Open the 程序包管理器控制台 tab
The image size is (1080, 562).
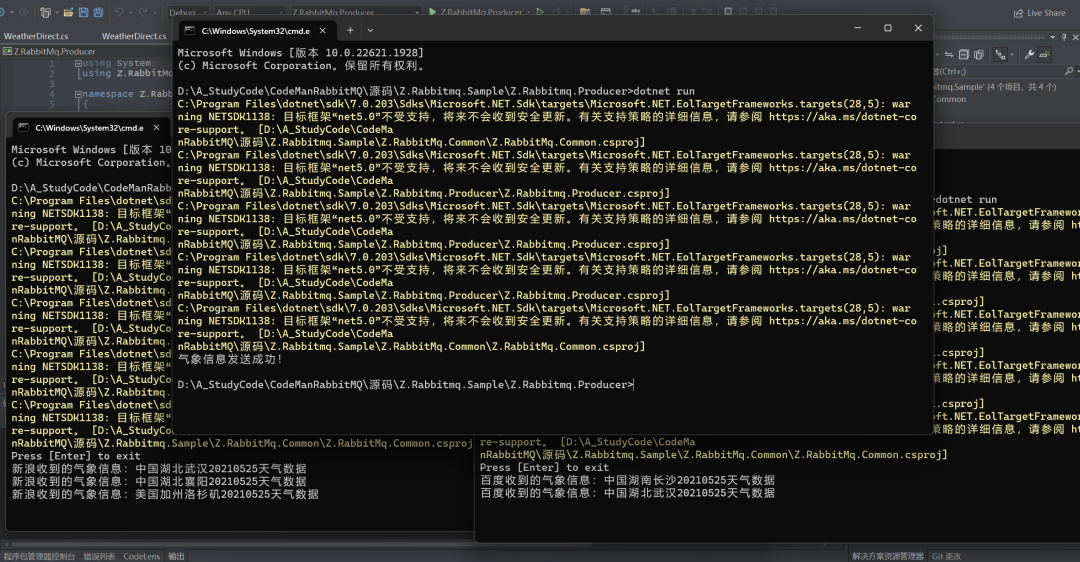[x=39, y=556]
